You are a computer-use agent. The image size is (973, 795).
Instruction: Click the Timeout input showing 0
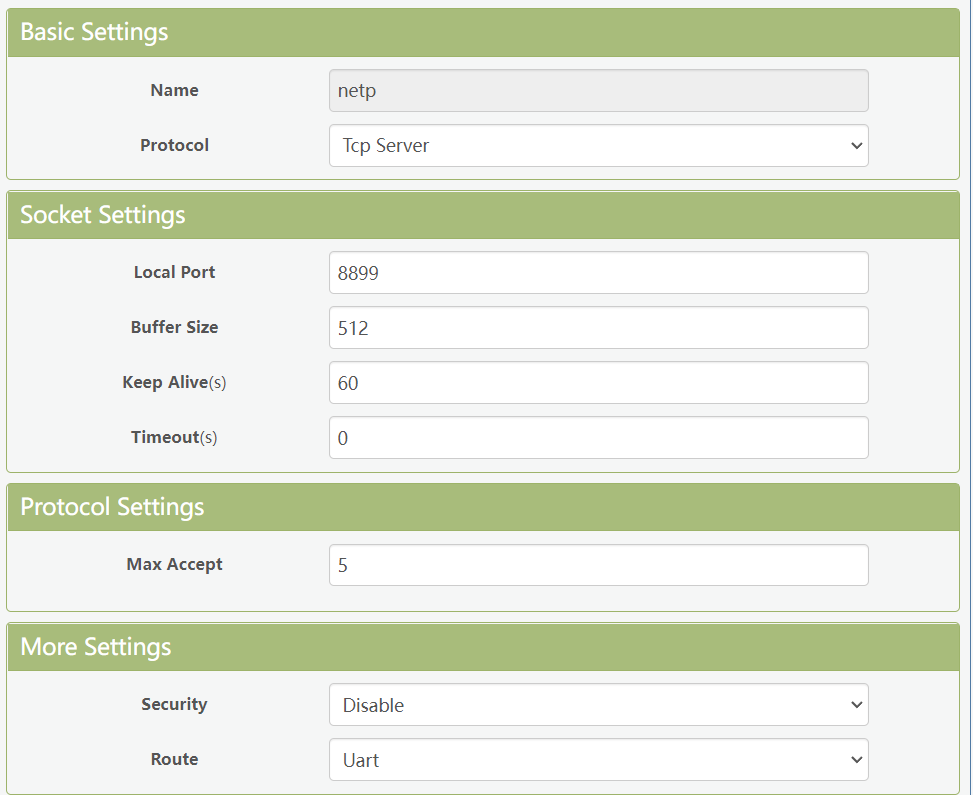point(598,438)
